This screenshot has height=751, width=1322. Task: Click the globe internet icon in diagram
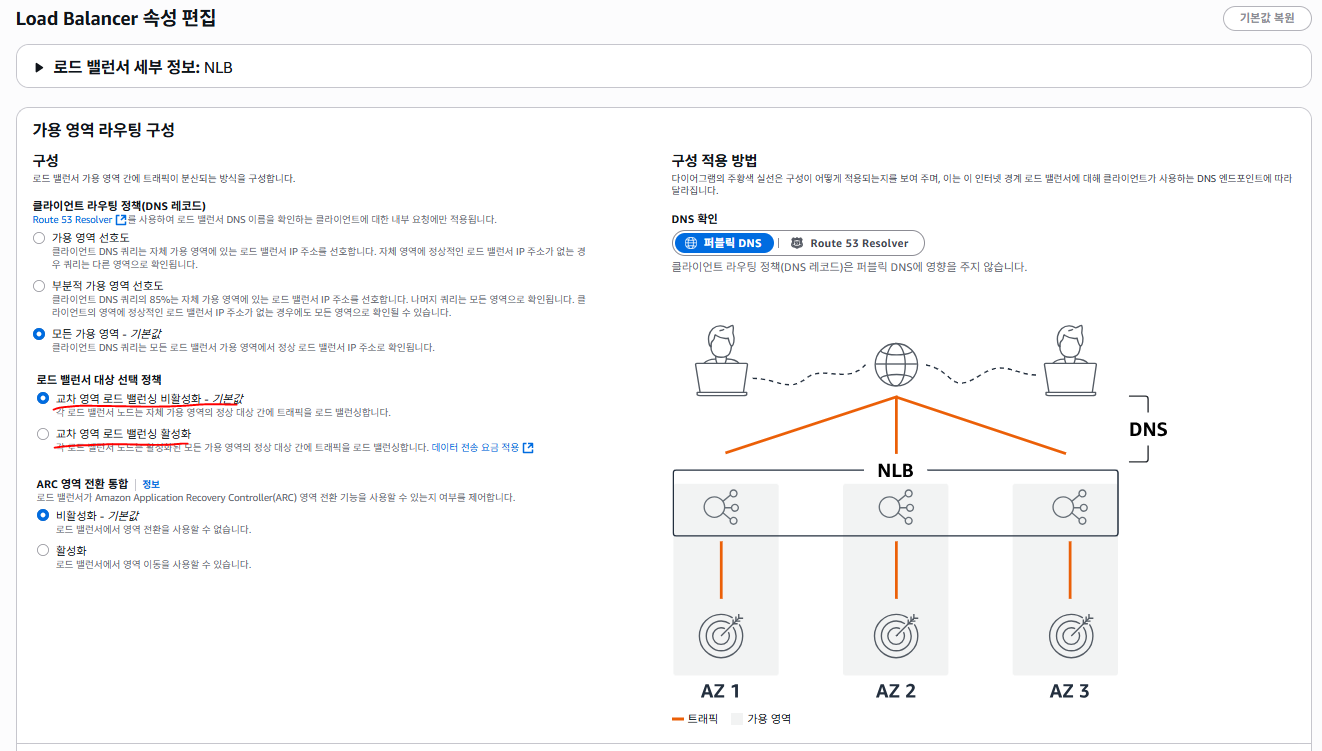click(x=896, y=366)
